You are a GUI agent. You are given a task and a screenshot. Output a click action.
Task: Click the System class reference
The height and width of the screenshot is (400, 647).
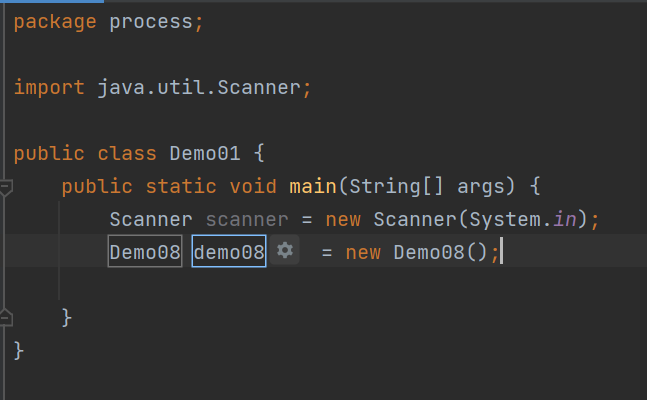pos(499,219)
